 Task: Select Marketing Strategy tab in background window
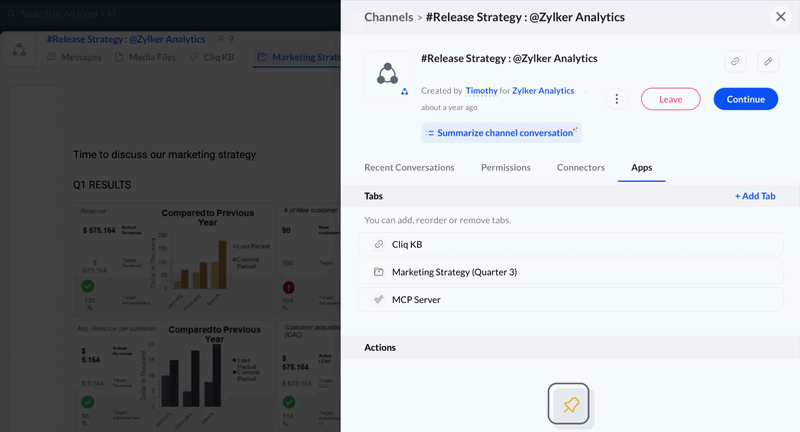(x=298, y=57)
